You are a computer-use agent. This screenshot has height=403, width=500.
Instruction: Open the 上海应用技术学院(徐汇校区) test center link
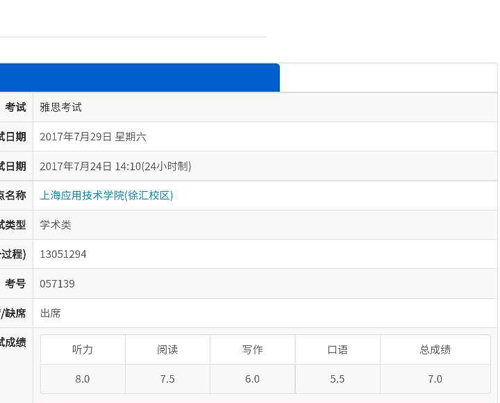point(106,195)
